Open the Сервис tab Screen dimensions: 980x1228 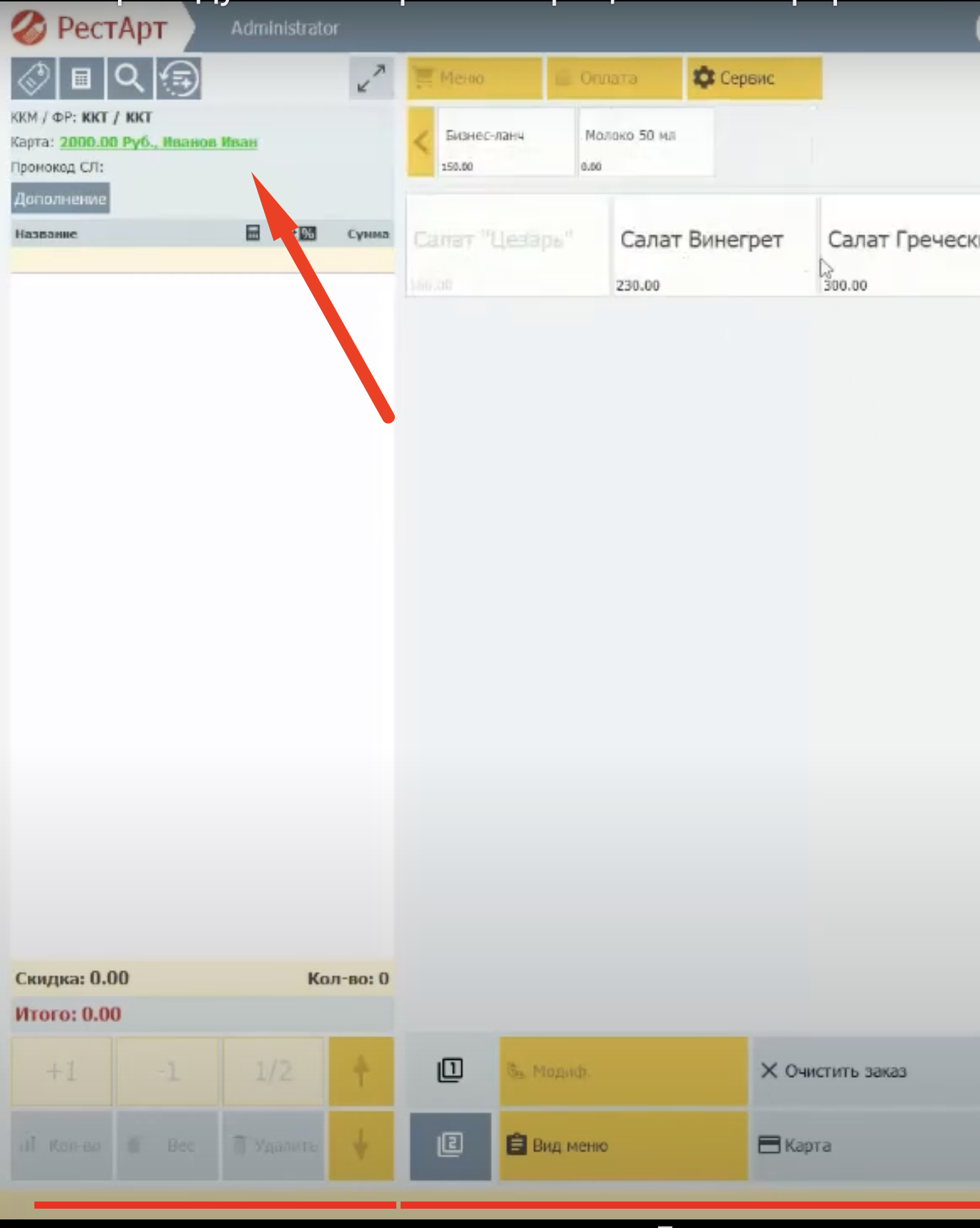pos(754,78)
